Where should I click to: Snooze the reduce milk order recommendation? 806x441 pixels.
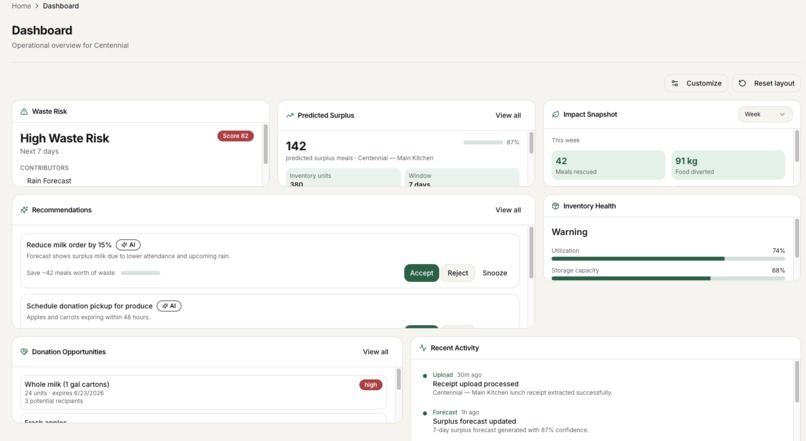point(494,273)
